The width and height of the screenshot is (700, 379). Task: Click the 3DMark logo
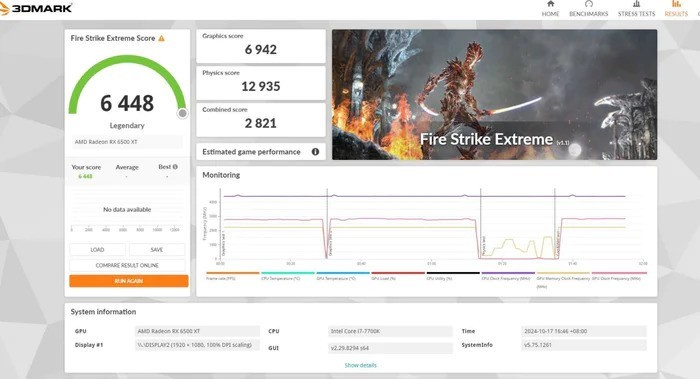pyautogui.click(x=37, y=8)
